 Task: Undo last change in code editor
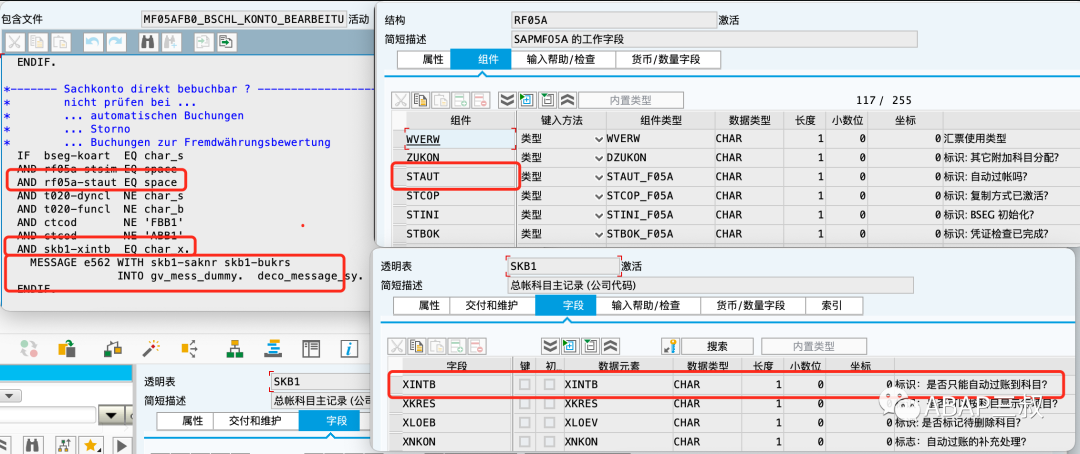click(94, 42)
